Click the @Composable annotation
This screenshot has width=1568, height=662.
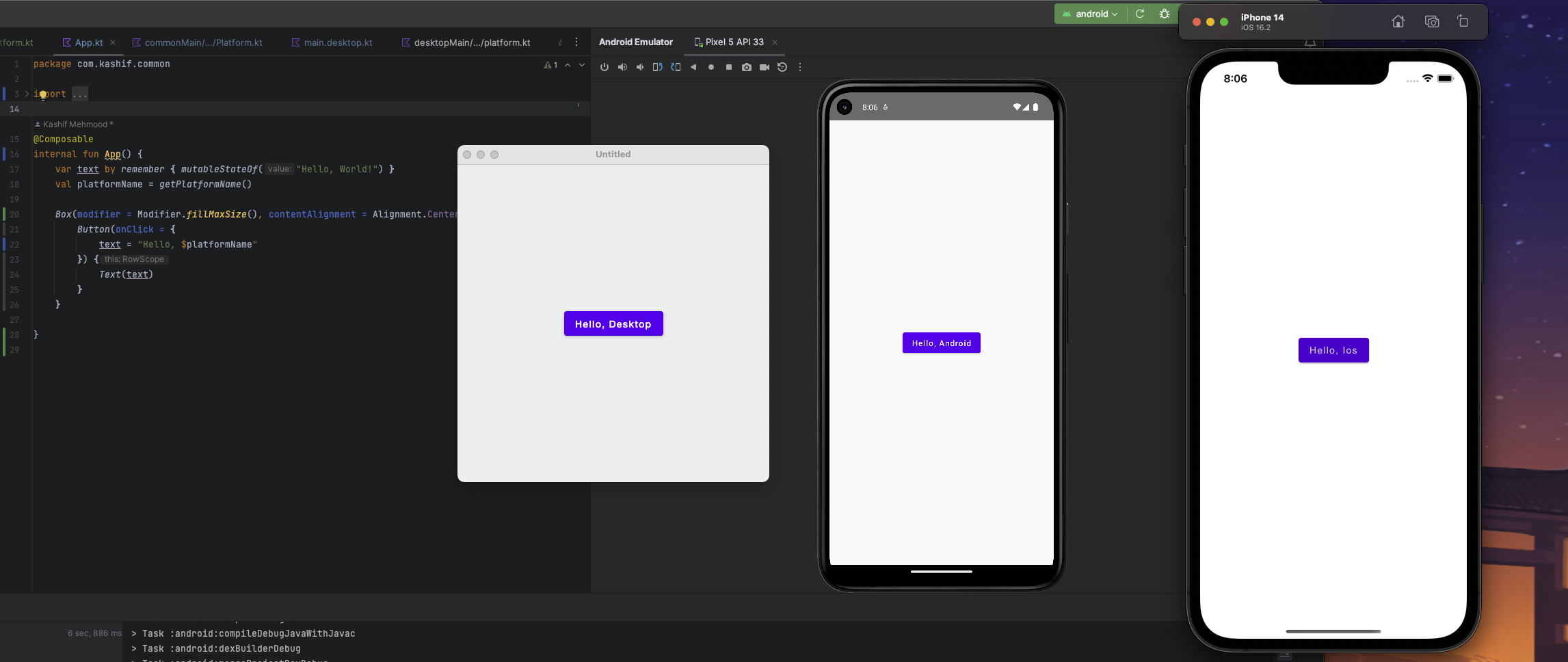pos(64,139)
